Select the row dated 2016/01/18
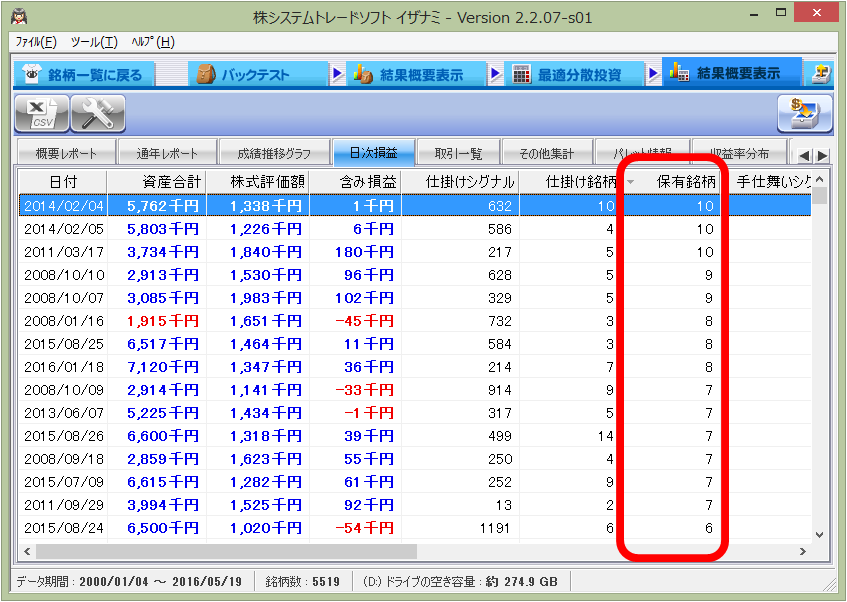847x602 pixels. point(415,367)
